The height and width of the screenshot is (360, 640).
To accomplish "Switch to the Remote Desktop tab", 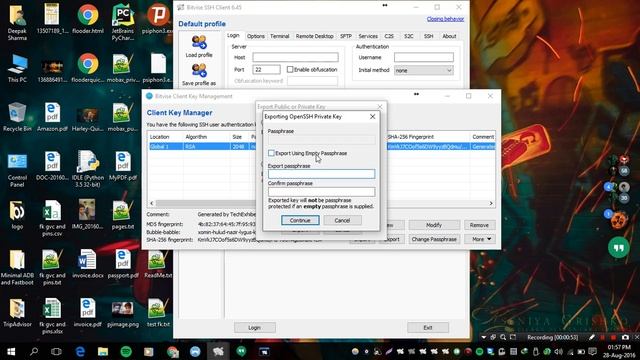I will pyautogui.click(x=314, y=36).
